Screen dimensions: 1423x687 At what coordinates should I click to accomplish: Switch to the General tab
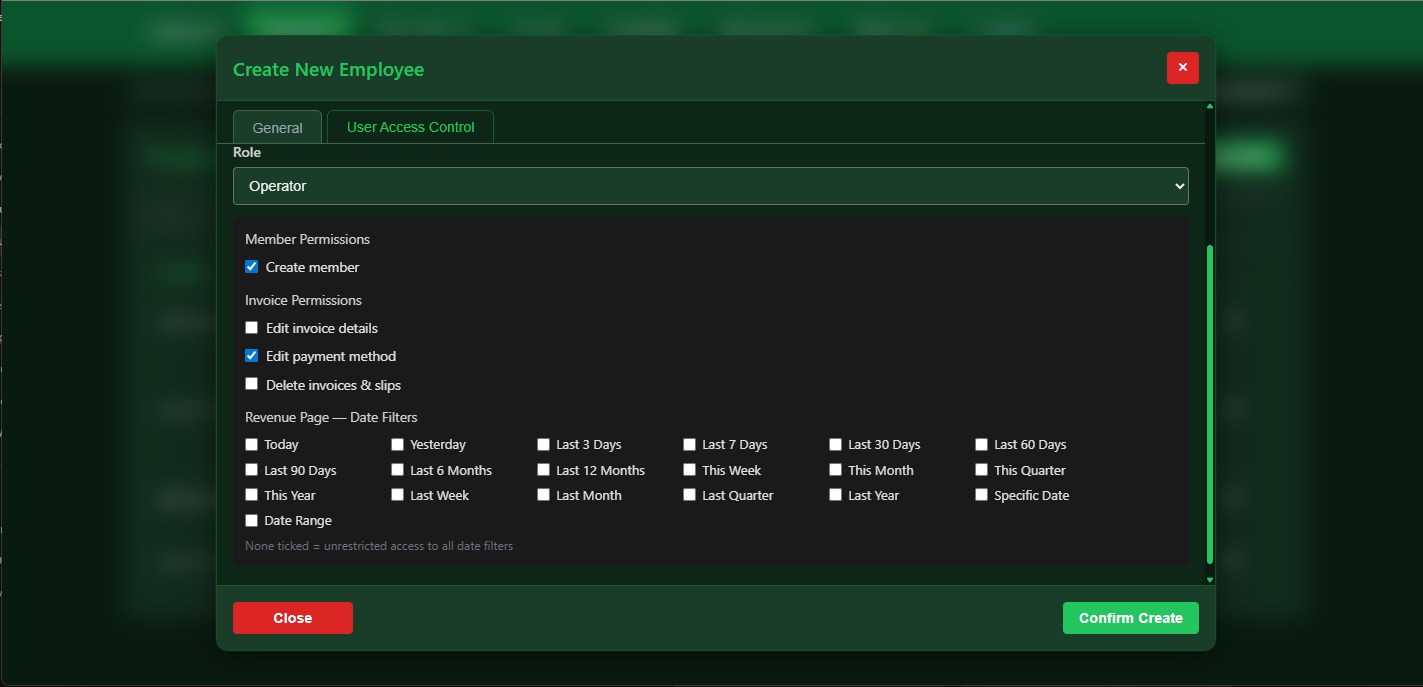[277, 127]
